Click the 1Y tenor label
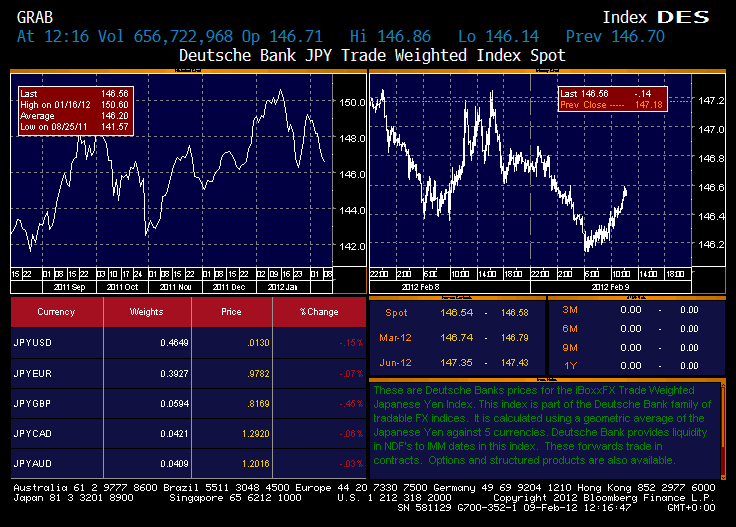 coord(570,366)
